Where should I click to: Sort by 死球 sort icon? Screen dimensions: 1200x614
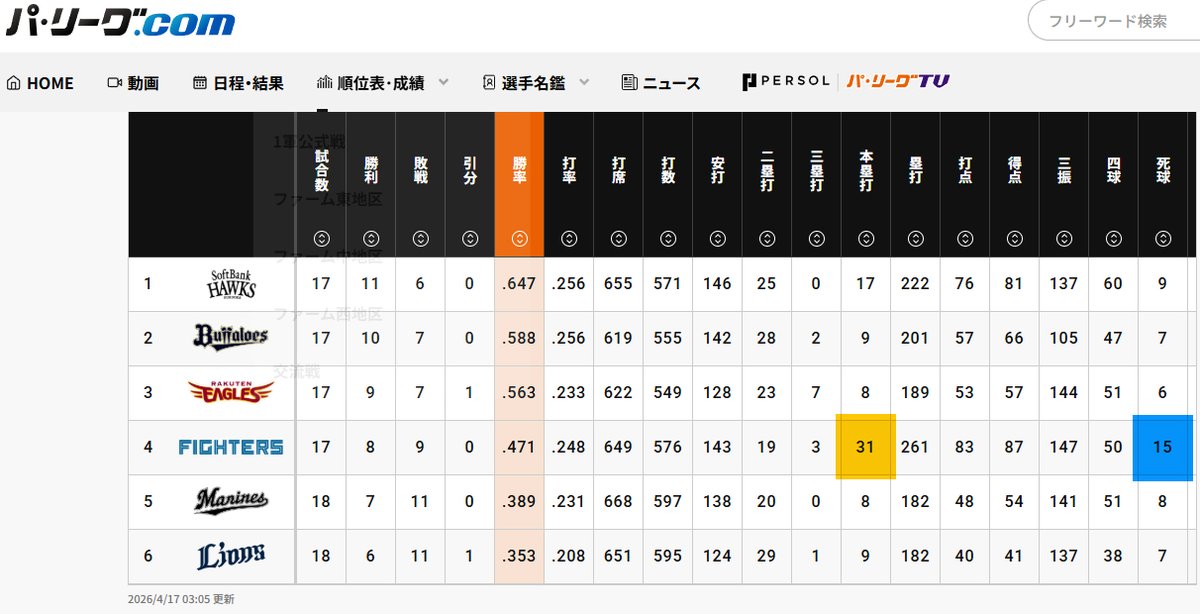click(x=1163, y=239)
